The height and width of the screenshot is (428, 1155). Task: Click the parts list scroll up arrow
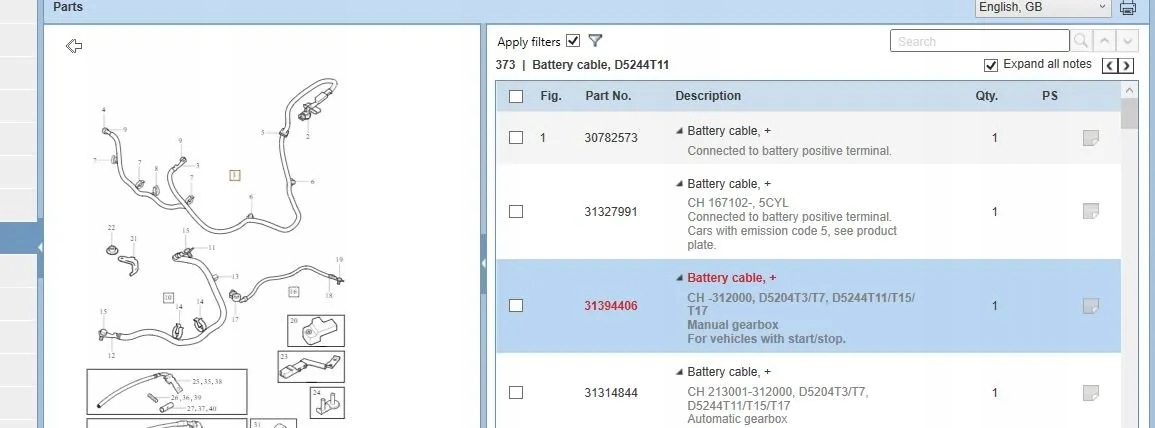(1129, 90)
